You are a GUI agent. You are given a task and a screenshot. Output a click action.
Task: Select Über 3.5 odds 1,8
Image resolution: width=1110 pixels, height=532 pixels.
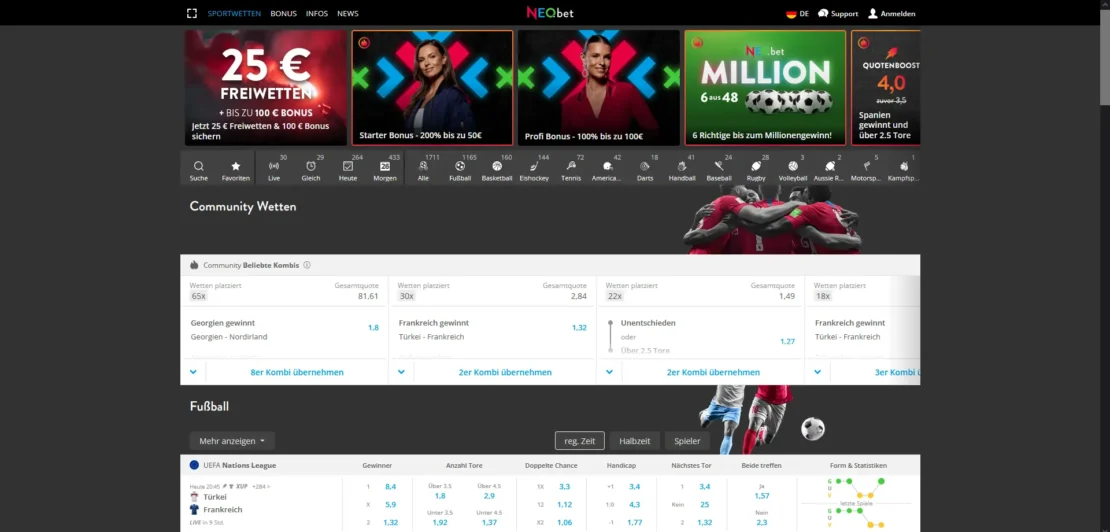440,497
